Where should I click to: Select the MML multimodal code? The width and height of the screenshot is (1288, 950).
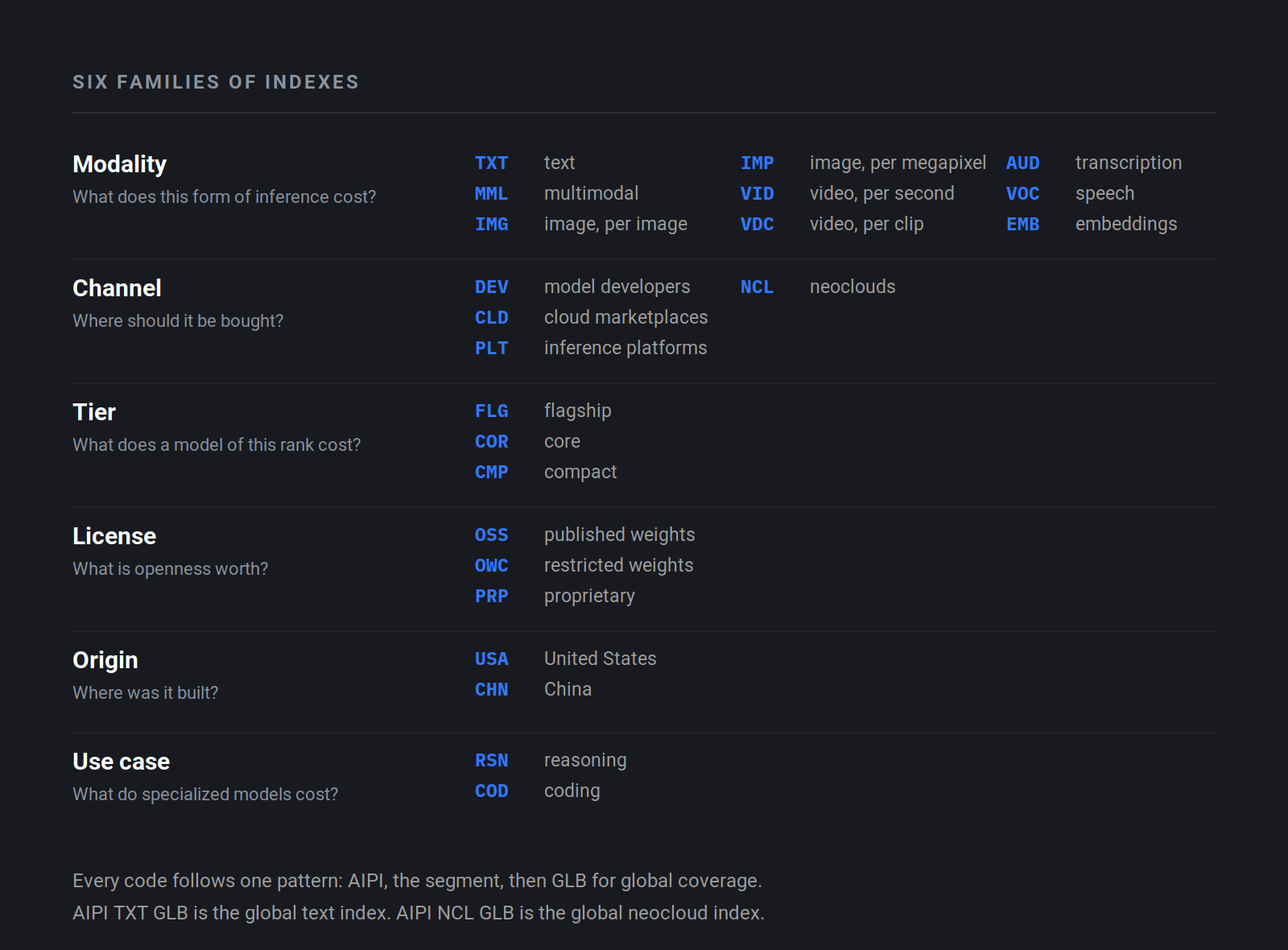(491, 193)
